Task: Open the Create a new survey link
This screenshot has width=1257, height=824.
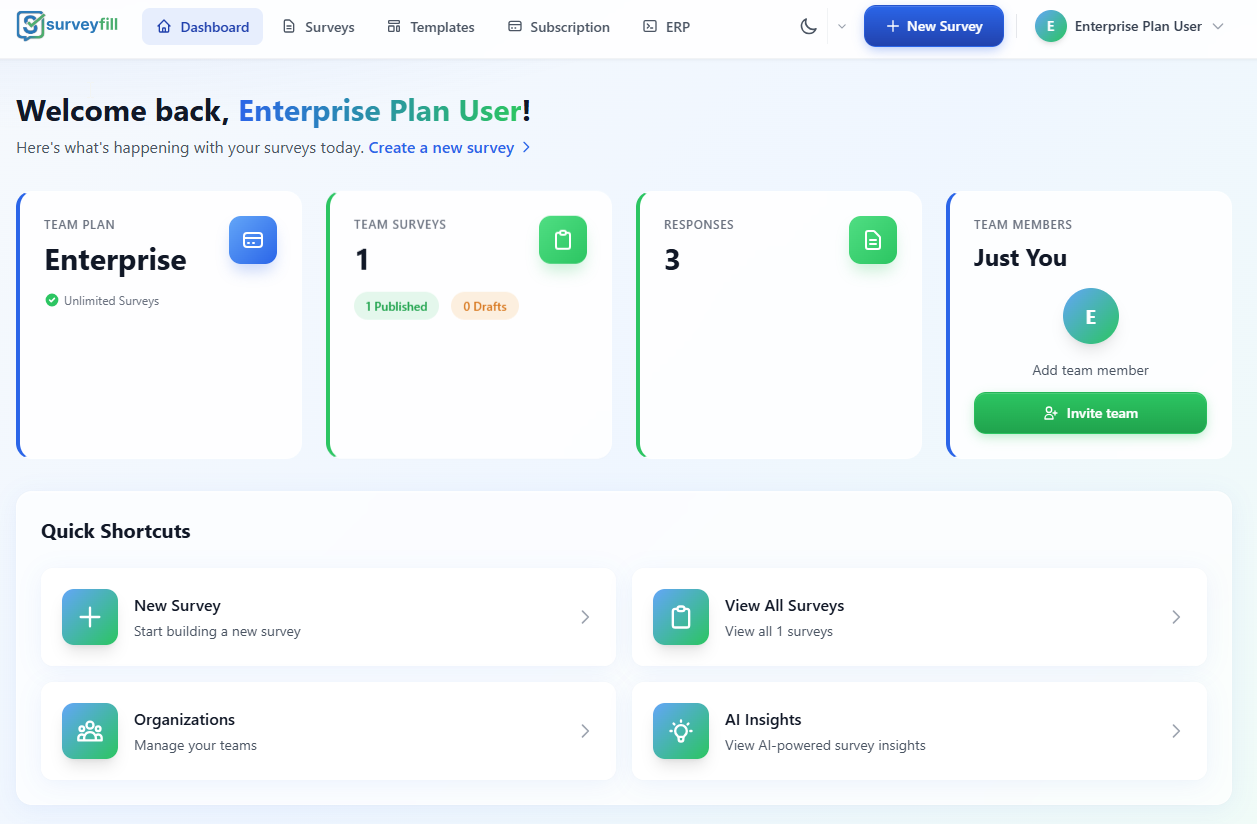Action: (x=441, y=147)
